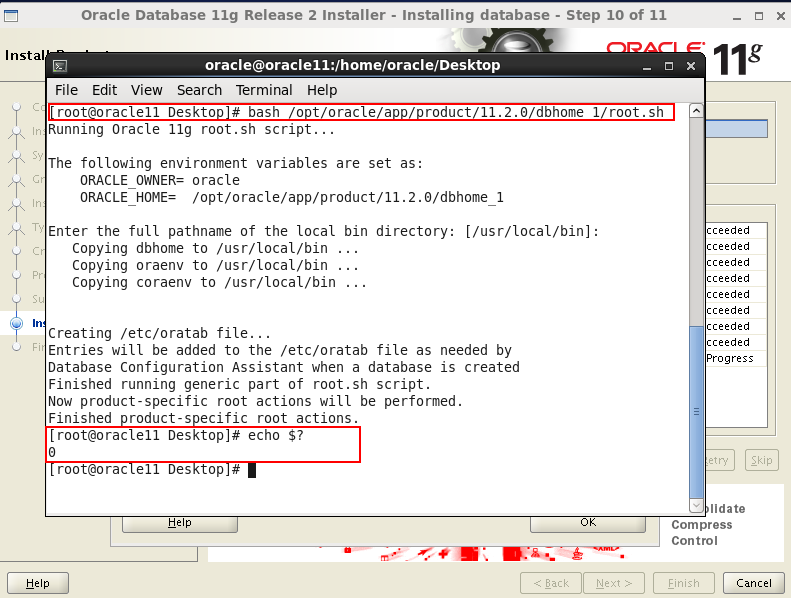Click the ORACLE_OWNER= oracle line
Screen dimensions: 791x598
160,180
